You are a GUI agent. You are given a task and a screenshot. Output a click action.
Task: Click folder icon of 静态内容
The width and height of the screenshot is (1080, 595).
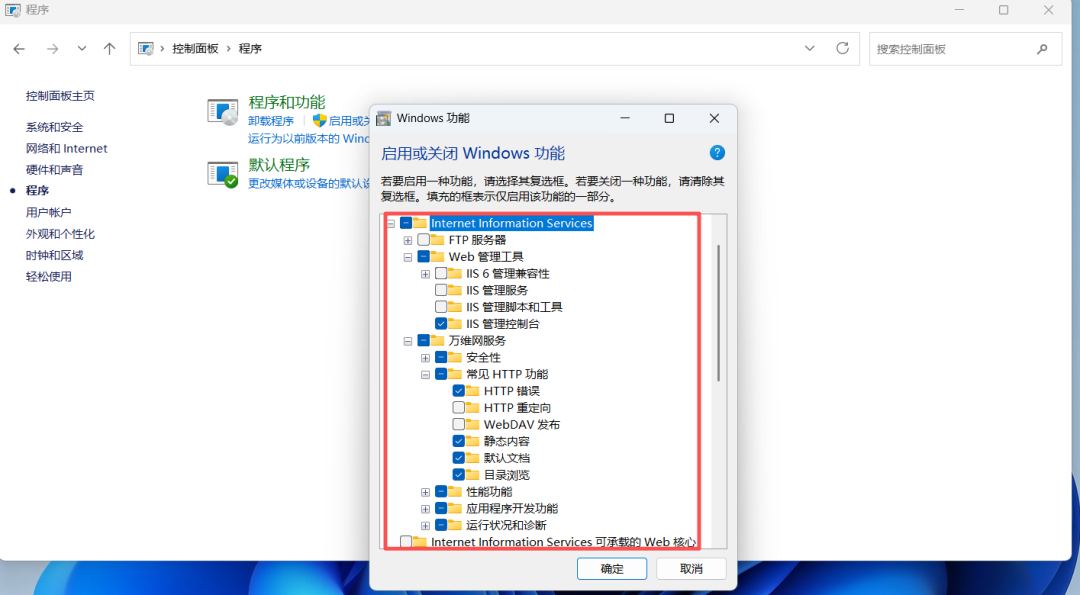click(472, 441)
